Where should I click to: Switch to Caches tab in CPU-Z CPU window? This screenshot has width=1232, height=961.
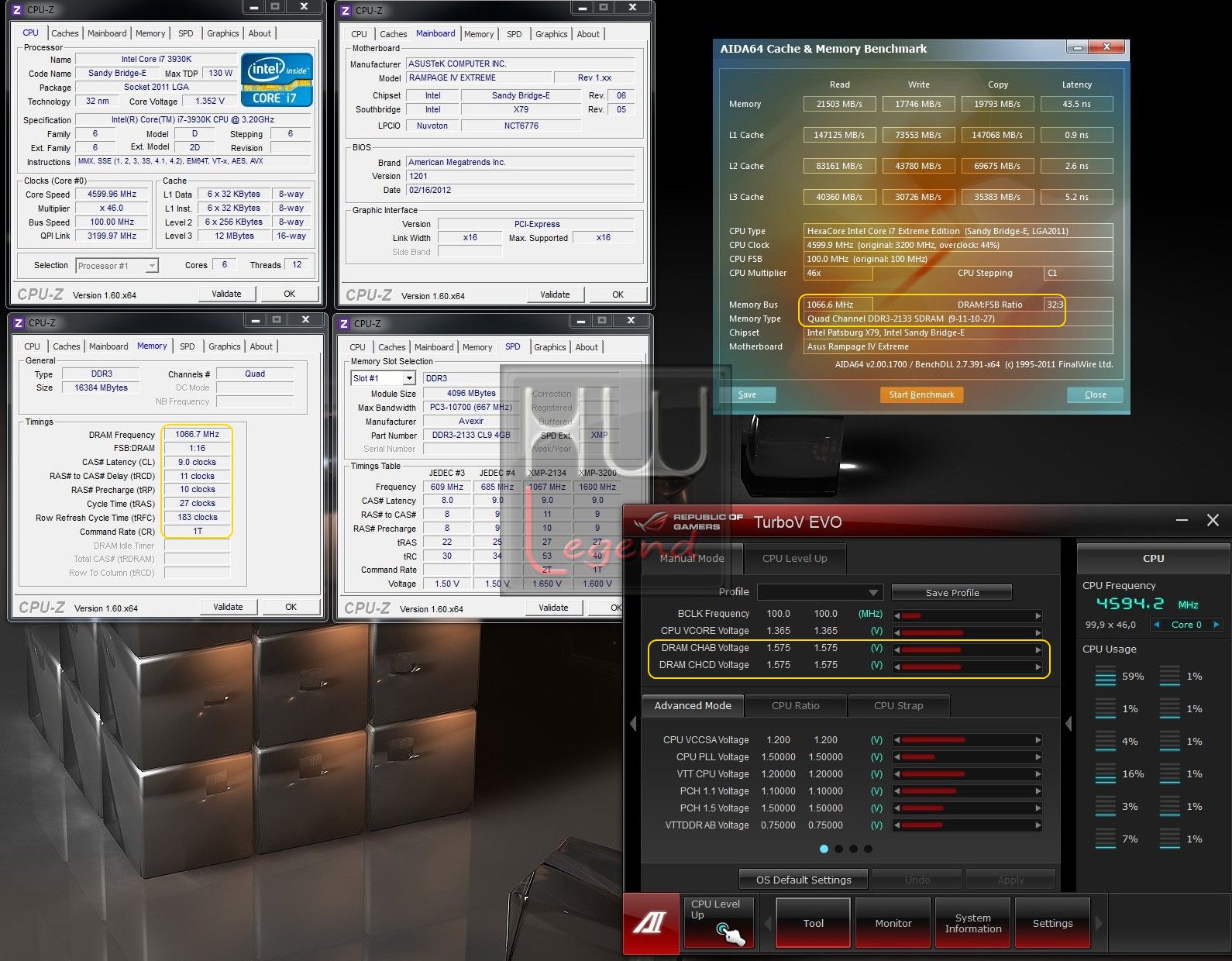(65, 33)
